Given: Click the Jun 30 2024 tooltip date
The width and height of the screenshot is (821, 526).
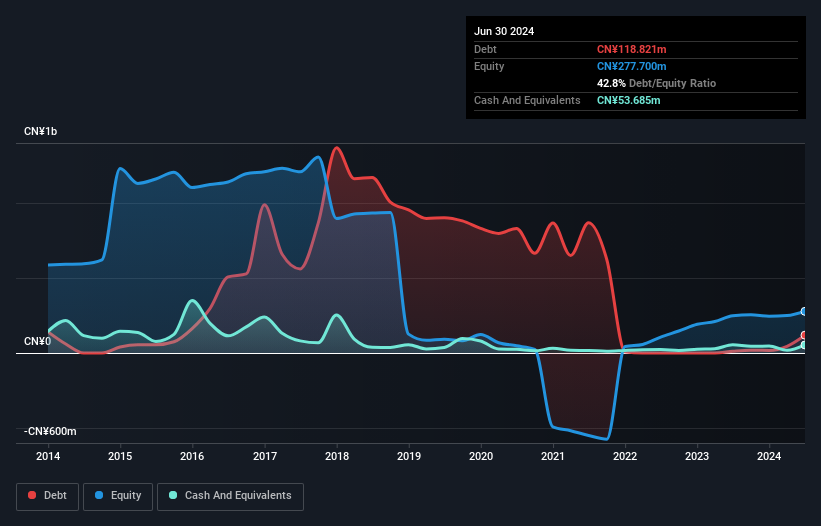Looking at the screenshot, I should [x=504, y=31].
